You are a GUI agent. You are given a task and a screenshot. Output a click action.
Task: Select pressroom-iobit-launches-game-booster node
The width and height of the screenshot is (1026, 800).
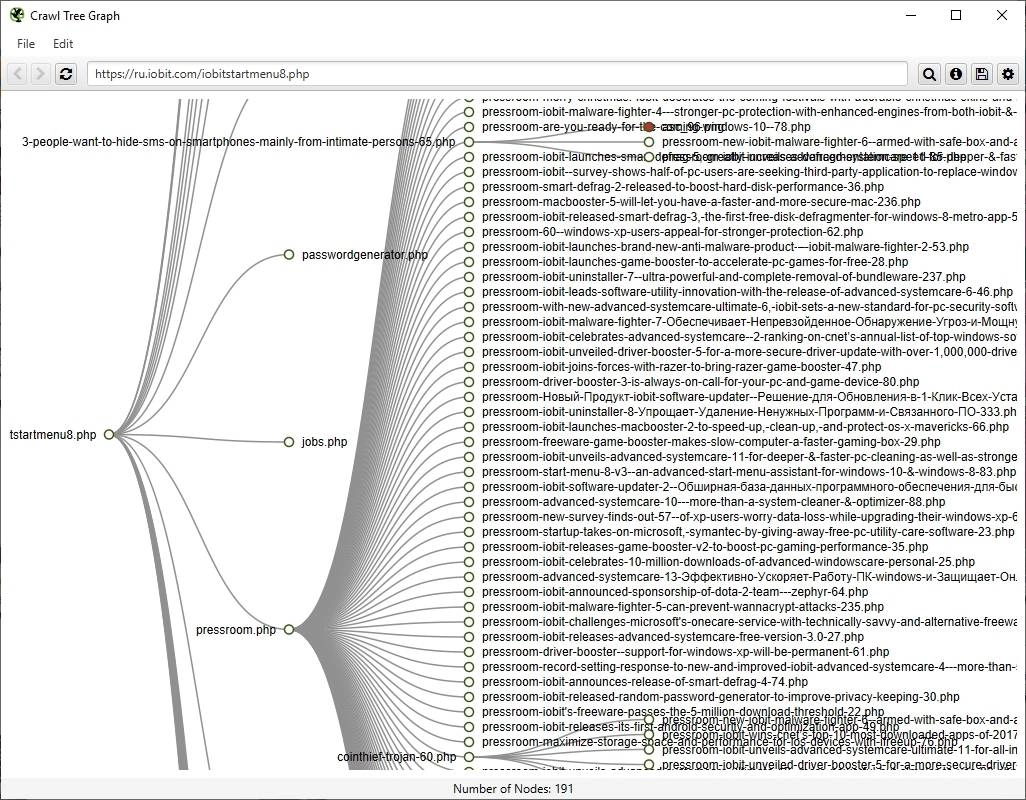pyautogui.click(x=469, y=262)
